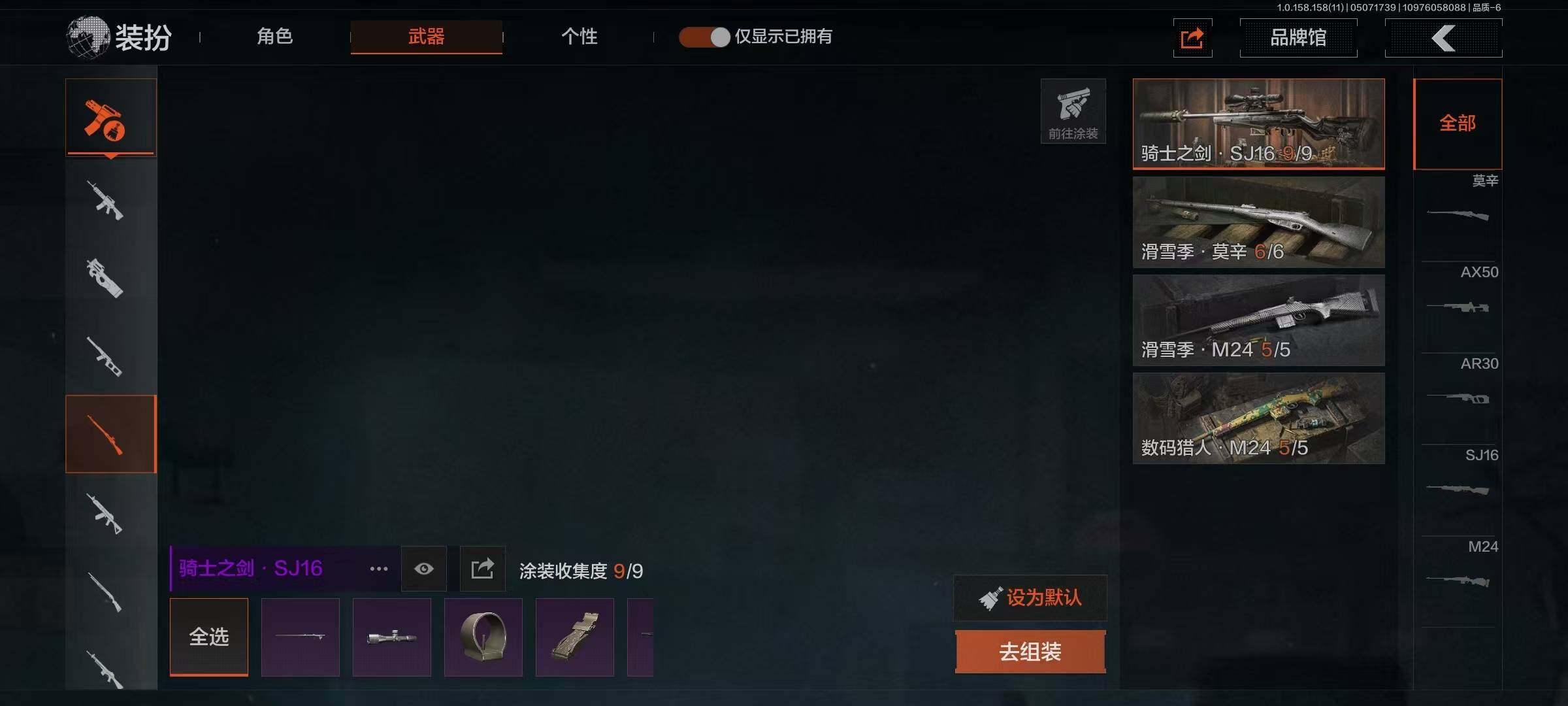Go back with the left arrow
Viewport: 1568px width, 706px height.
pos(1443,38)
